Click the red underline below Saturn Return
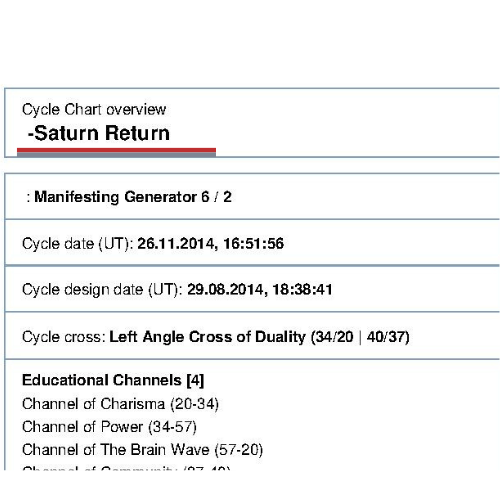Viewport: 500px width, 500px height. [x=116, y=150]
